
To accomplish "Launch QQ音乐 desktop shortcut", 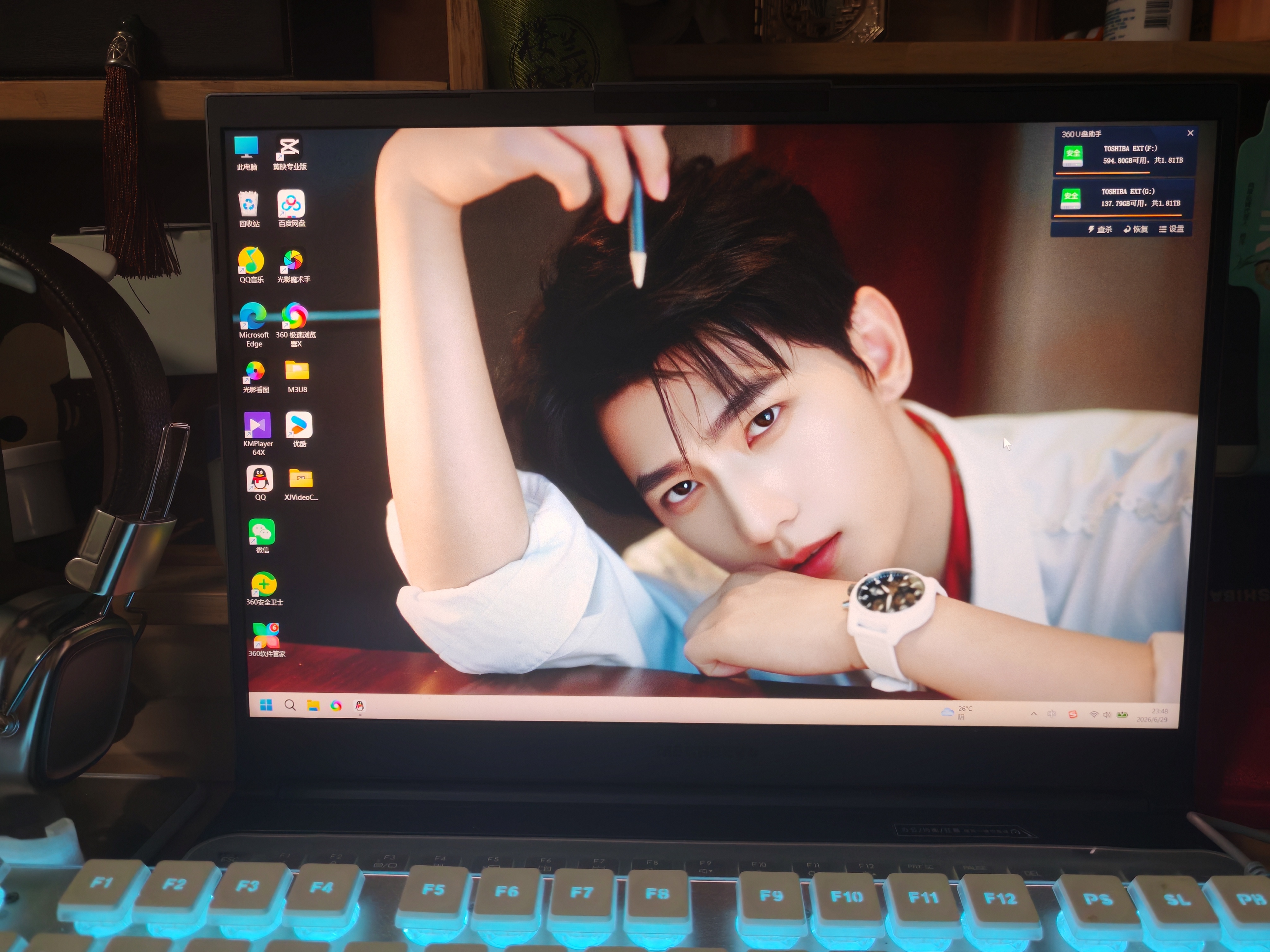I will [x=251, y=265].
